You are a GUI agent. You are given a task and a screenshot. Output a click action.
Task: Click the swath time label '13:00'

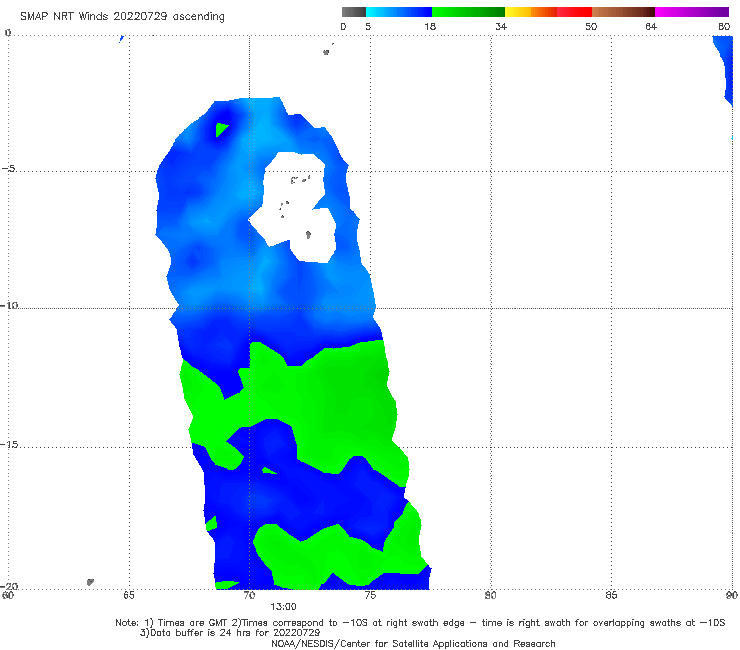[x=283, y=607]
